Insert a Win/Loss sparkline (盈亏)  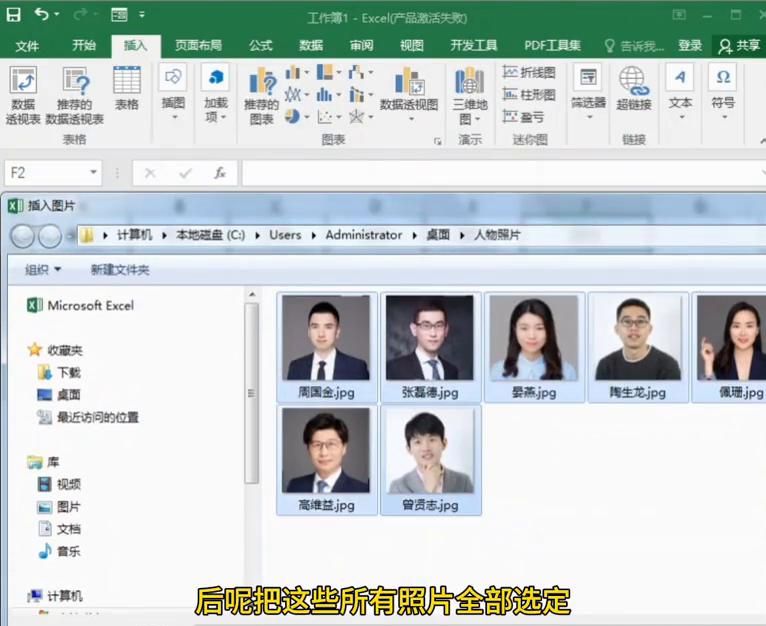coord(523,117)
